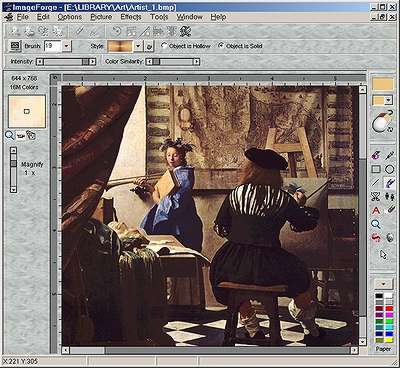This screenshot has height=368, width=400.
Task: Click the image preview thumbnail
Action: [x=27, y=112]
